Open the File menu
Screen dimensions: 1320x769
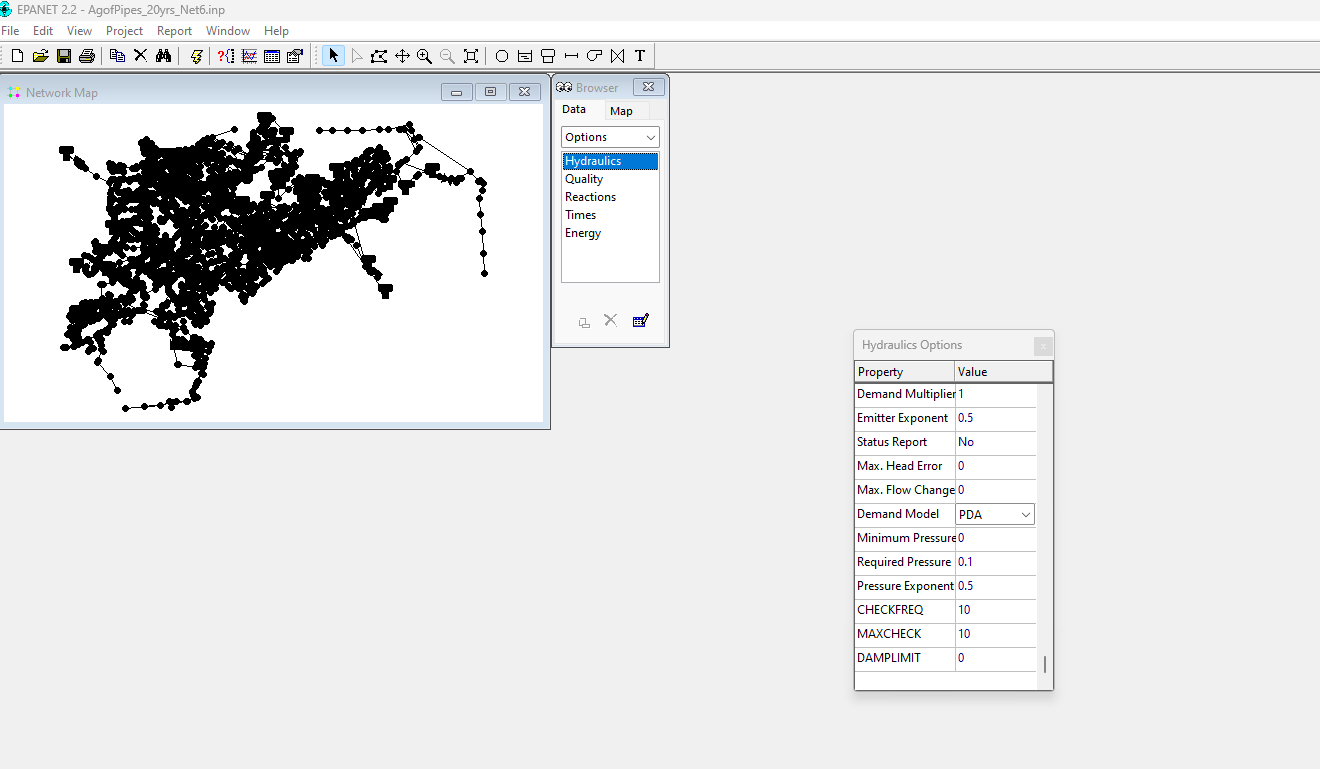(10, 31)
